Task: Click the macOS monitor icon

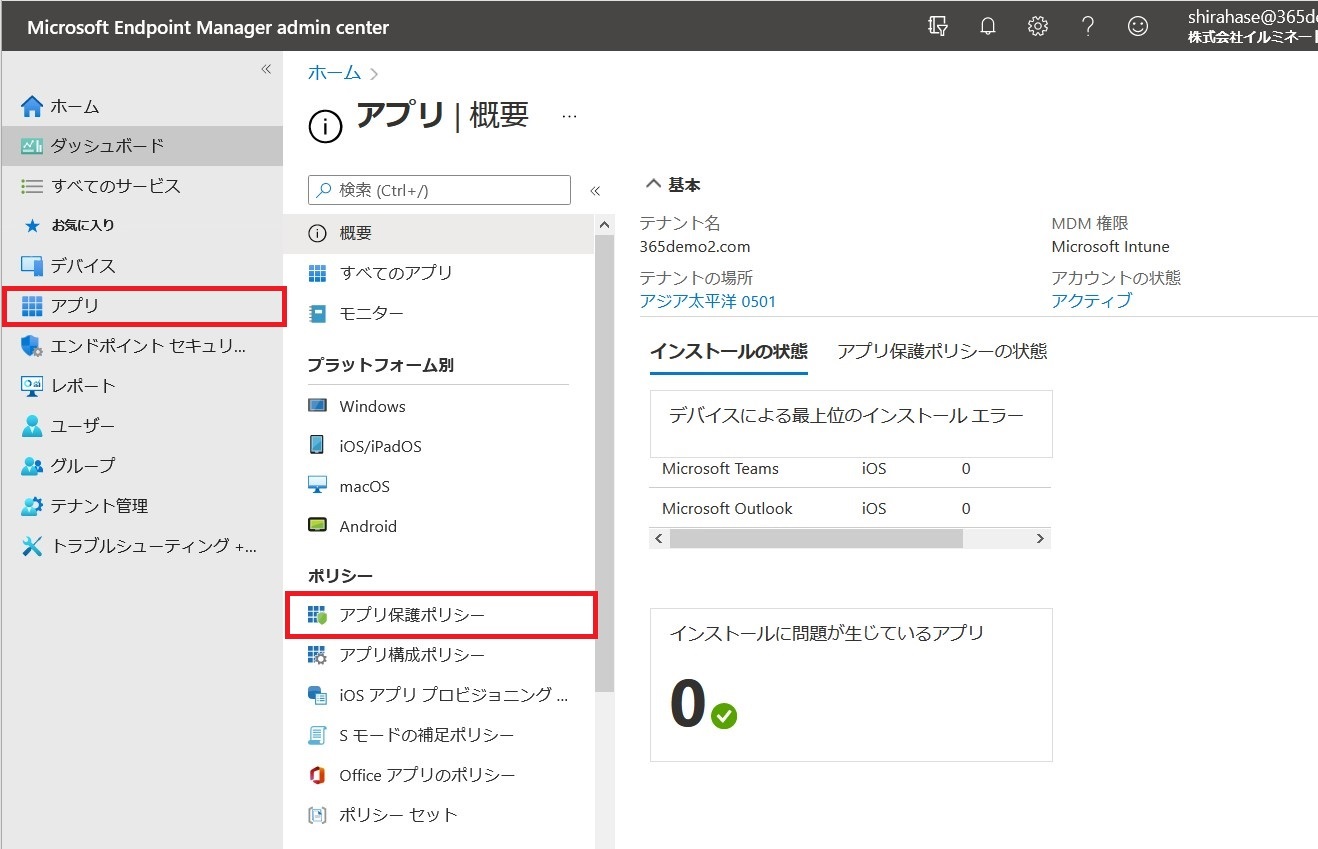Action: click(317, 486)
